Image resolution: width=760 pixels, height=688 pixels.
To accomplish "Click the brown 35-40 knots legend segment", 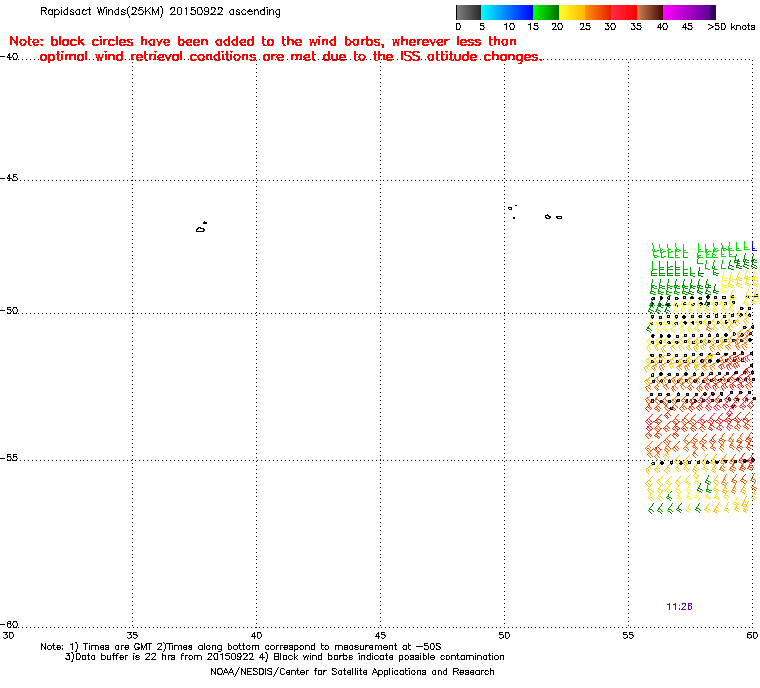I will click(650, 12).
